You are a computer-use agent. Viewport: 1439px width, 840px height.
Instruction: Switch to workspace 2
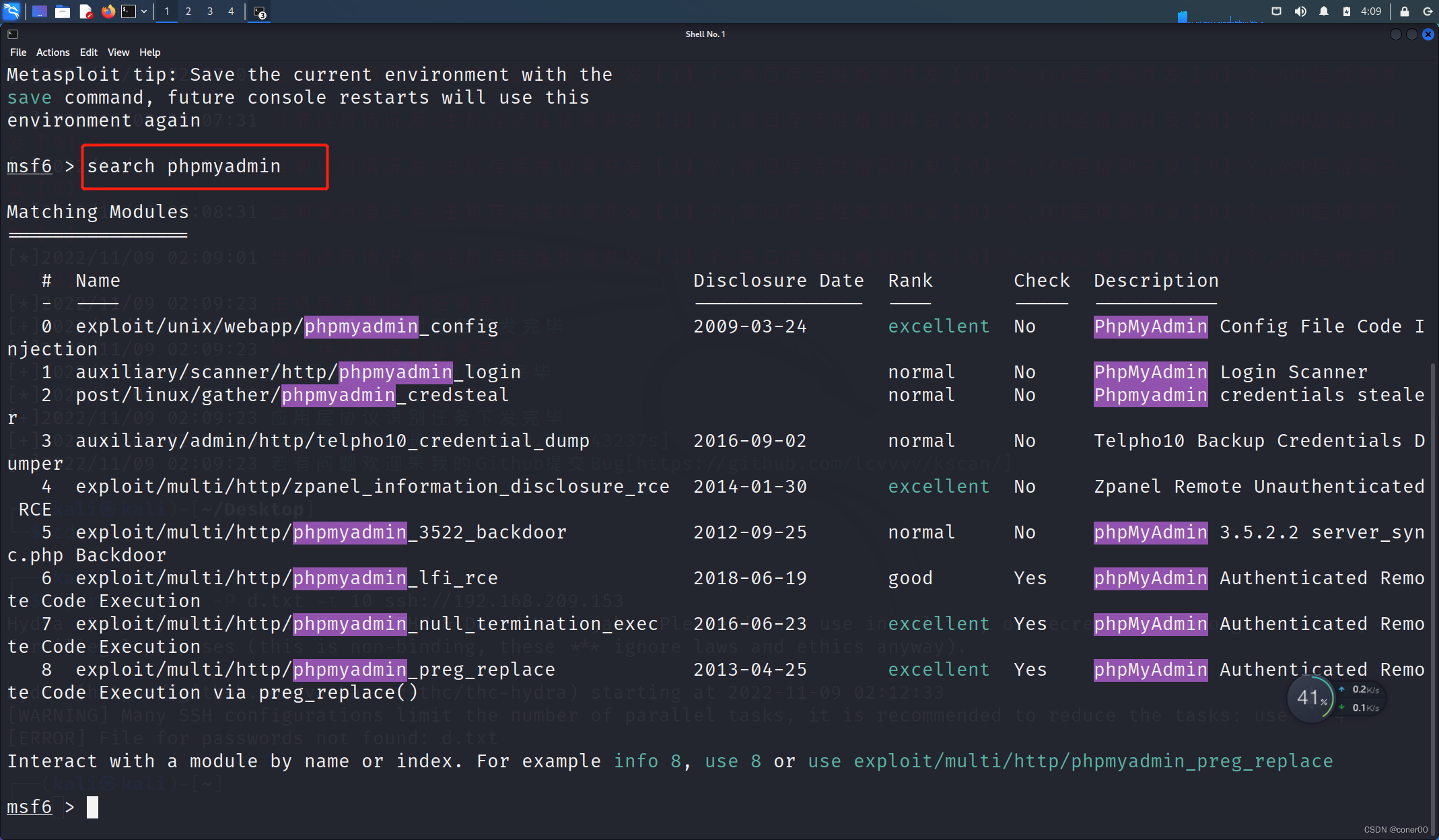pyautogui.click(x=188, y=11)
